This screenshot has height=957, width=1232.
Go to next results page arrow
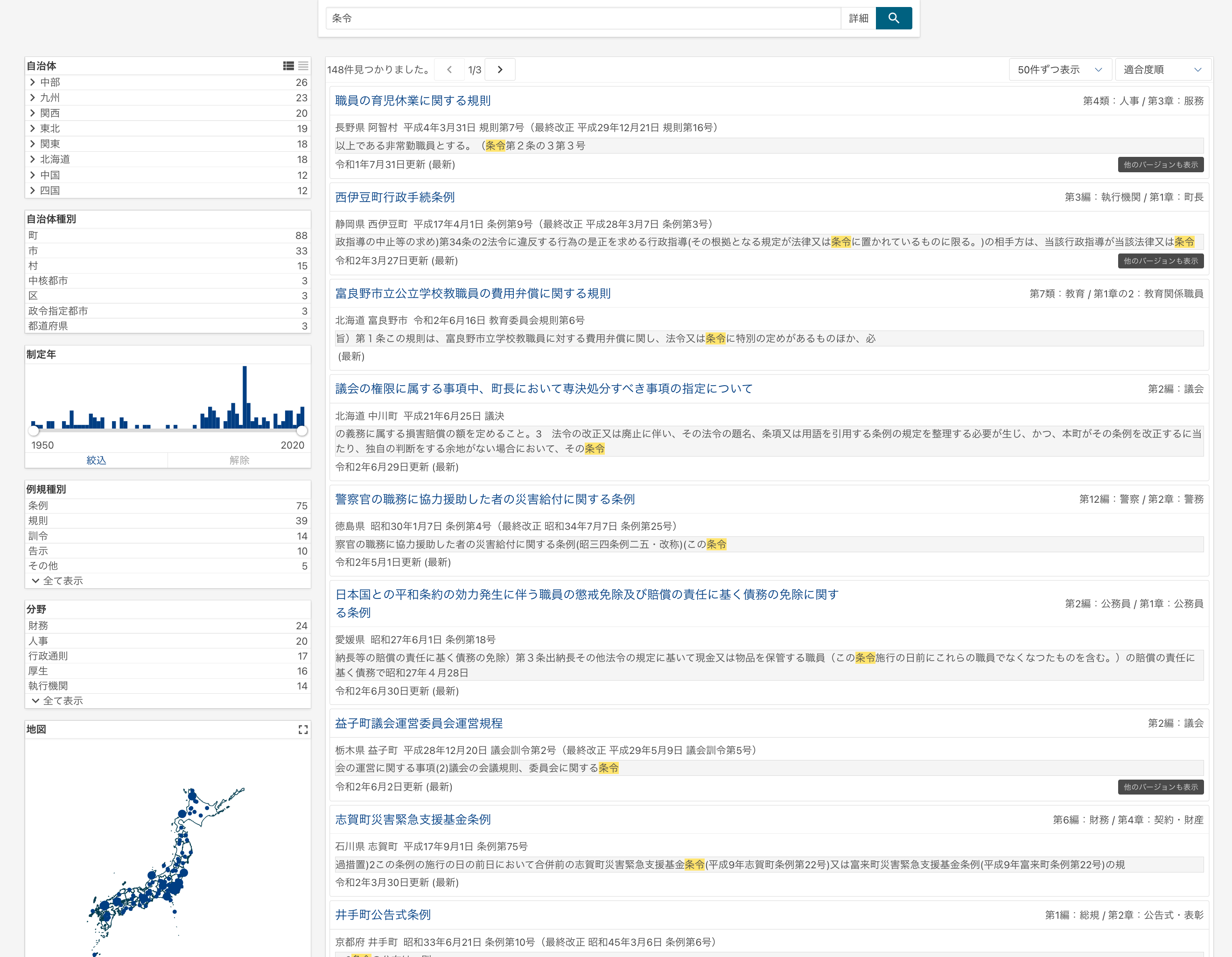coord(500,70)
